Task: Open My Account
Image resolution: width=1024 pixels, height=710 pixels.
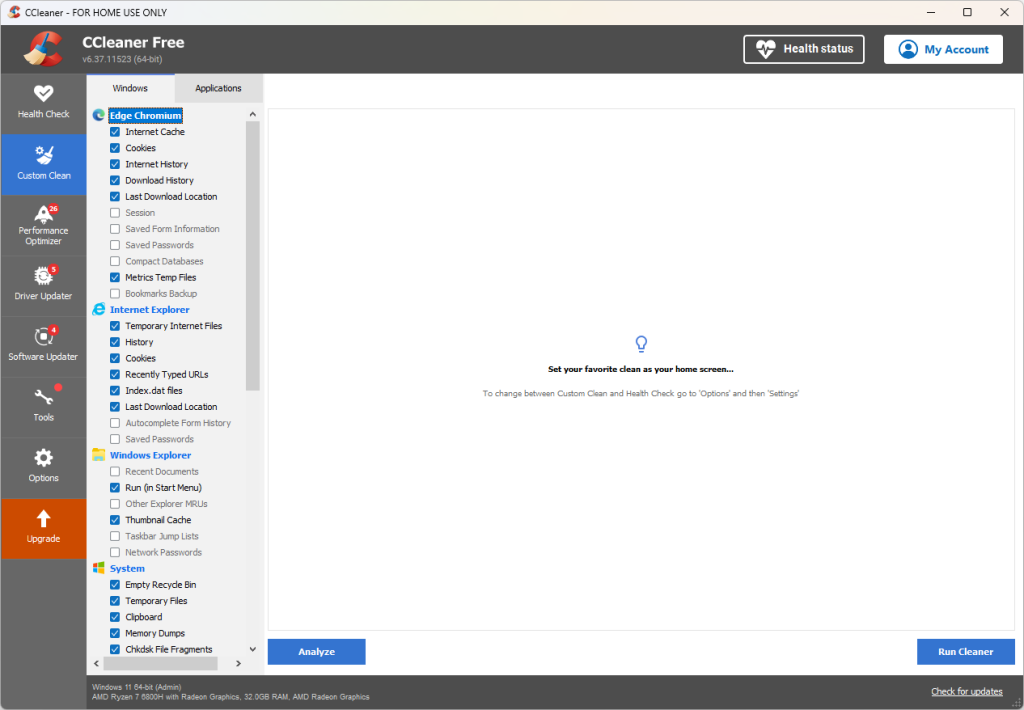Action: coord(943,49)
